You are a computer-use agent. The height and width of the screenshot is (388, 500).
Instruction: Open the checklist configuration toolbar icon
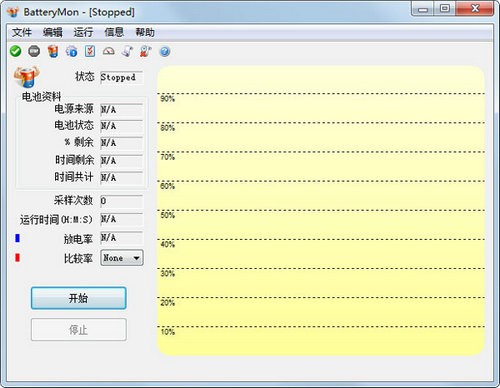coord(90,51)
